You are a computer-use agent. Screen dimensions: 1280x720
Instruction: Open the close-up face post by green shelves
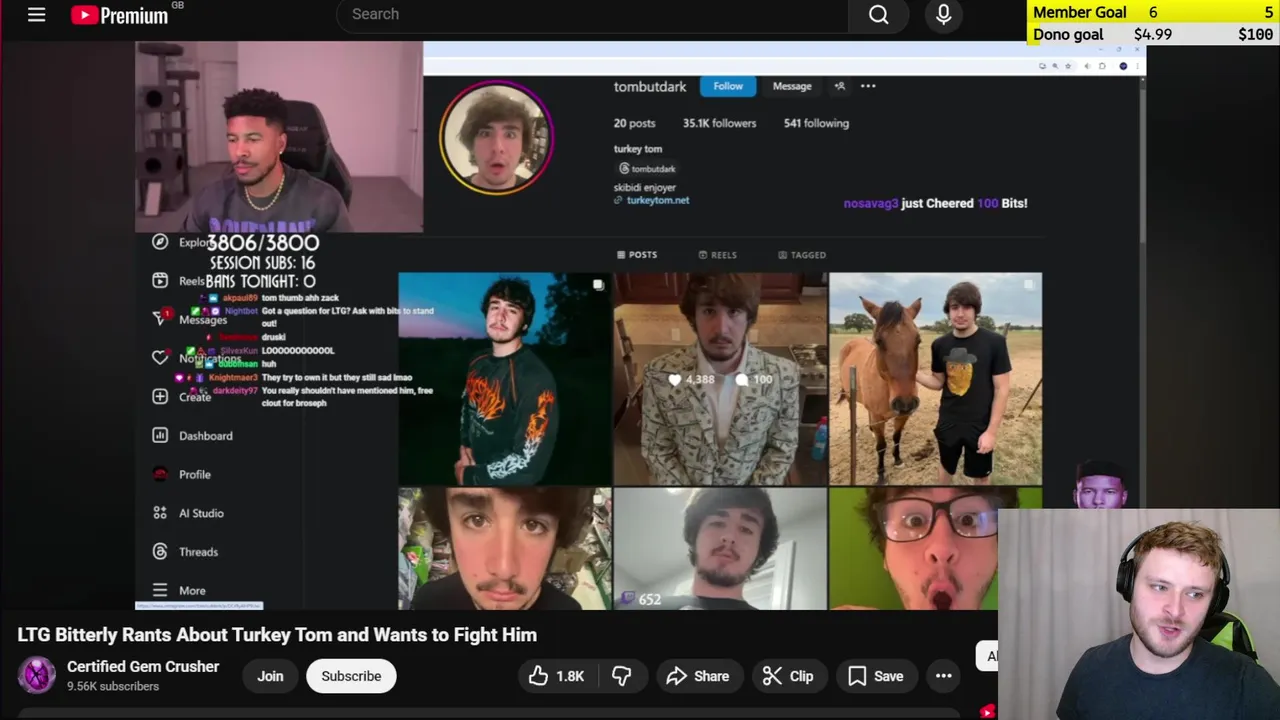pyautogui.click(x=505, y=549)
